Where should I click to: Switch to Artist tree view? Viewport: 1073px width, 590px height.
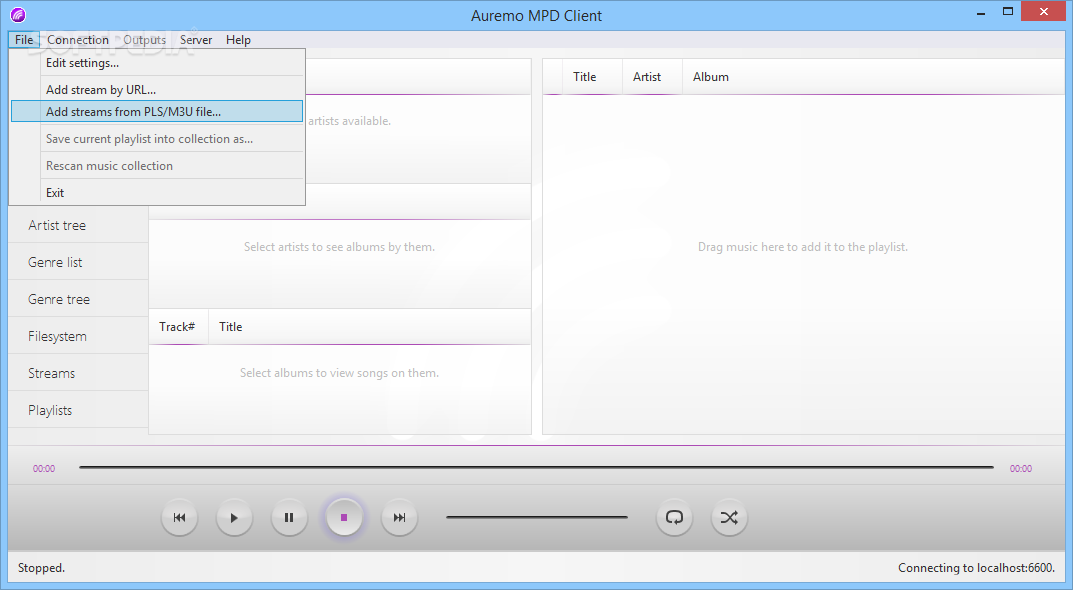point(79,225)
